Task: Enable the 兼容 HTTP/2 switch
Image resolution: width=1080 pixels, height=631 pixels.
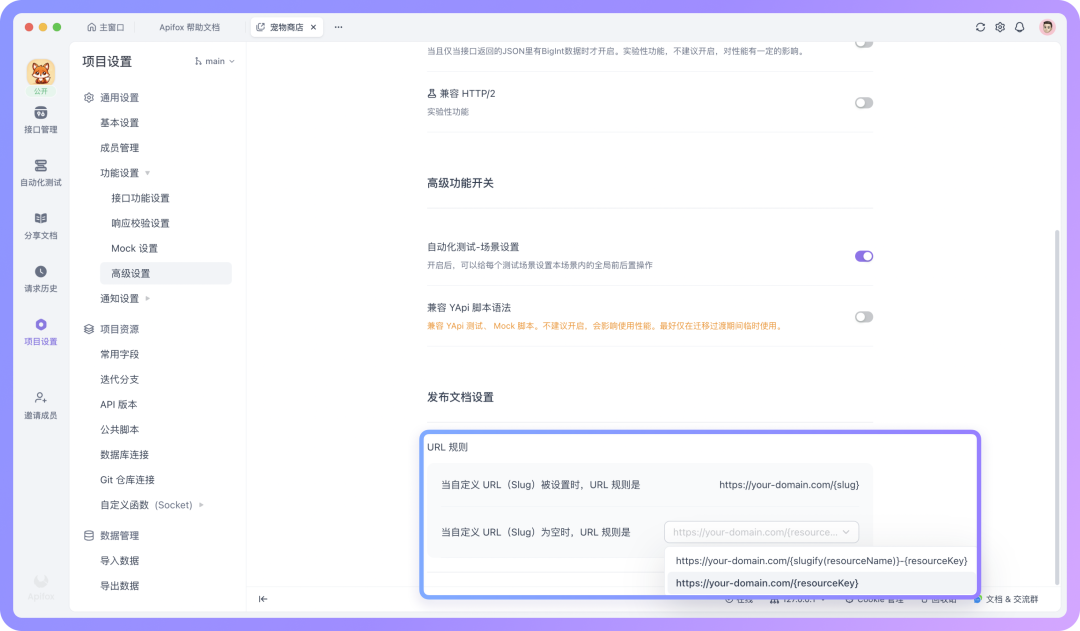Action: [864, 103]
